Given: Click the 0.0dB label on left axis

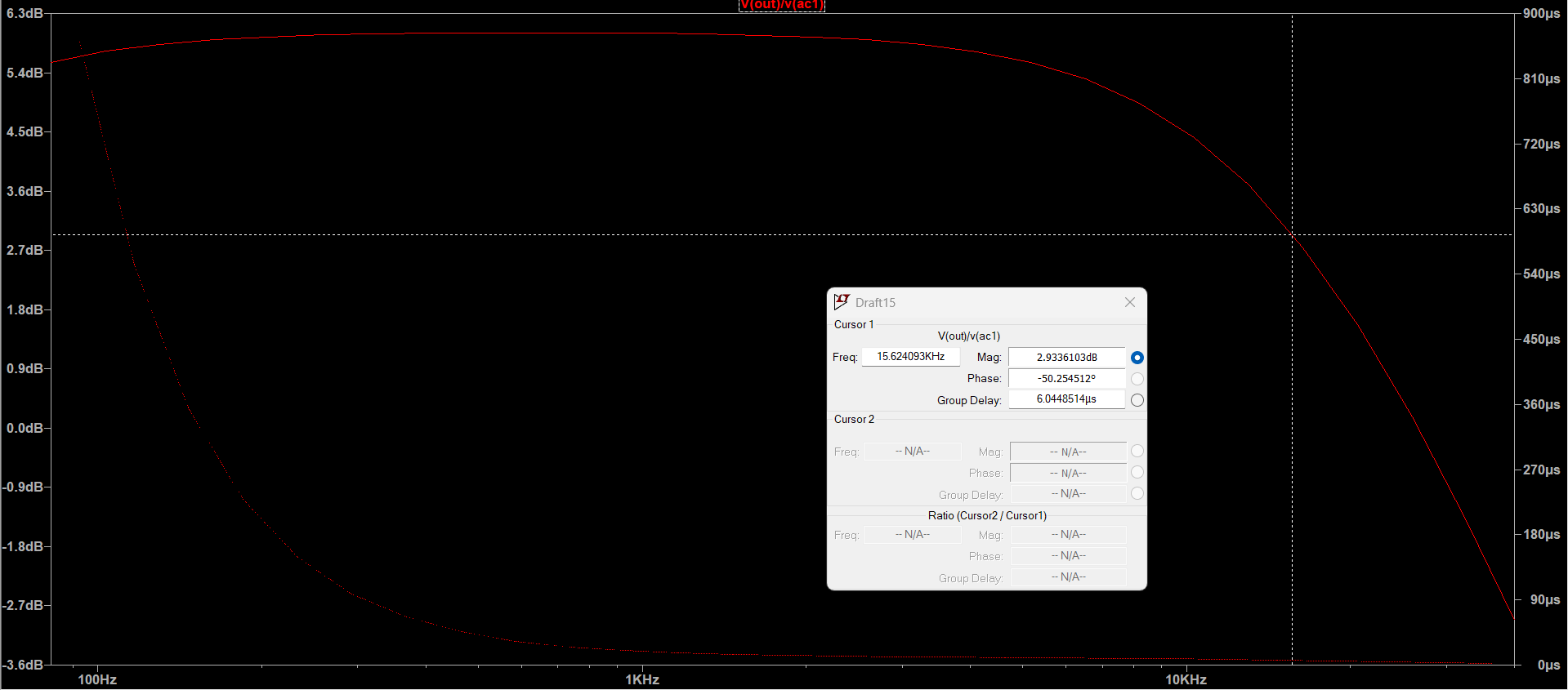Looking at the screenshot, I should 25,428.
